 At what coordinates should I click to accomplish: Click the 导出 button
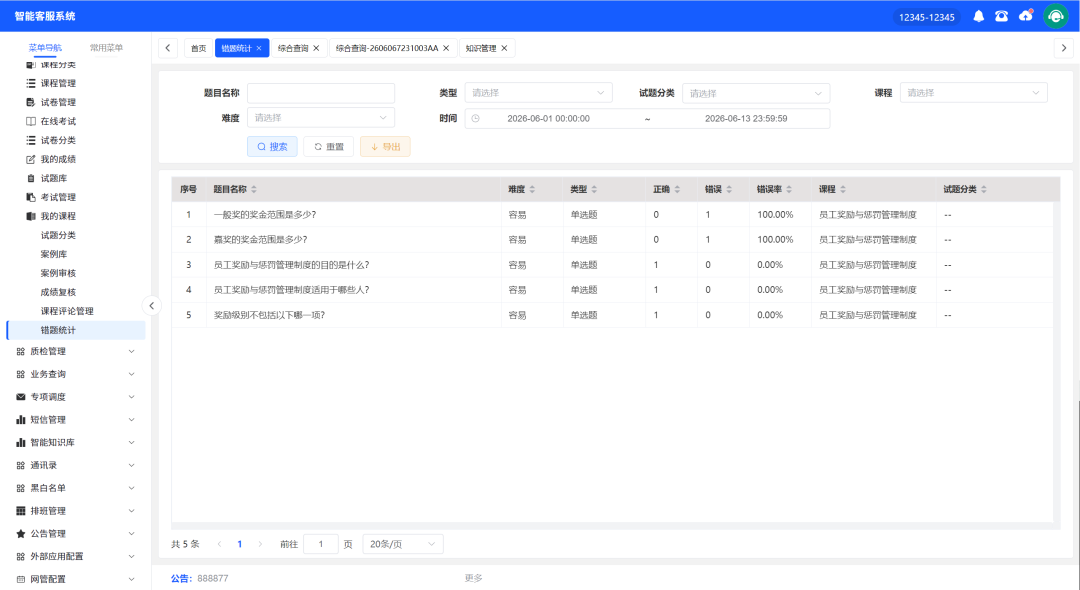coord(385,147)
